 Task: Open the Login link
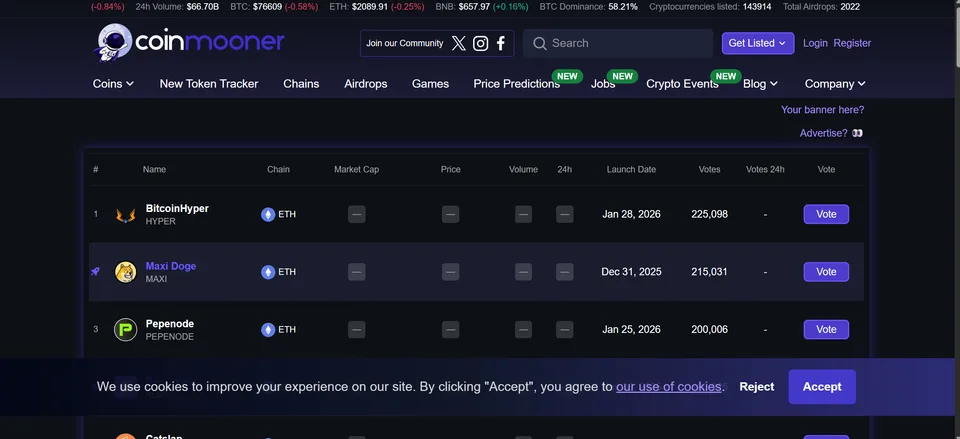[x=815, y=43]
